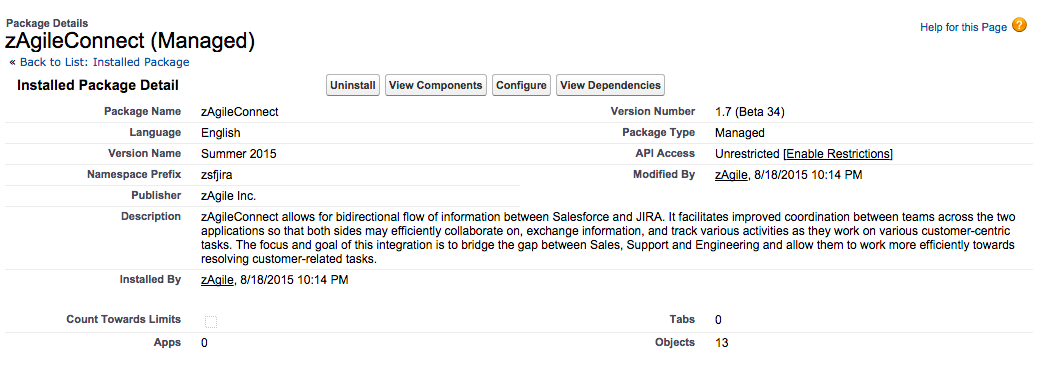Click the Installed Package Detail heading
The image size is (1038, 367).
(x=98, y=85)
